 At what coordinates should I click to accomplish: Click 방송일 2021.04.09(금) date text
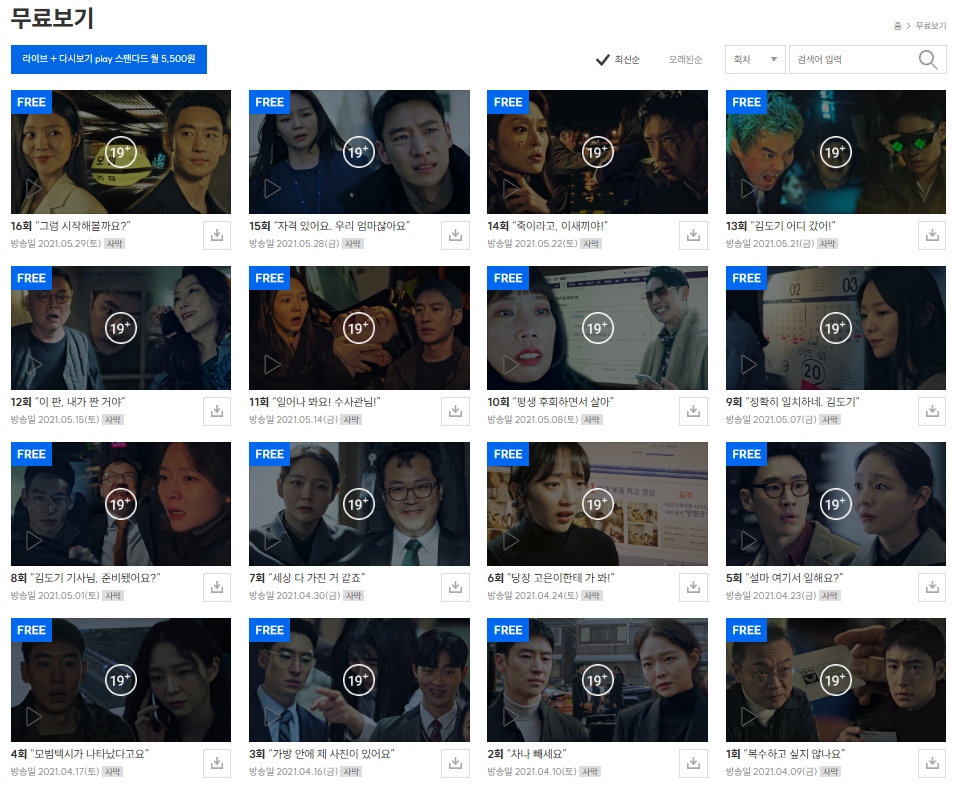pos(771,772)
